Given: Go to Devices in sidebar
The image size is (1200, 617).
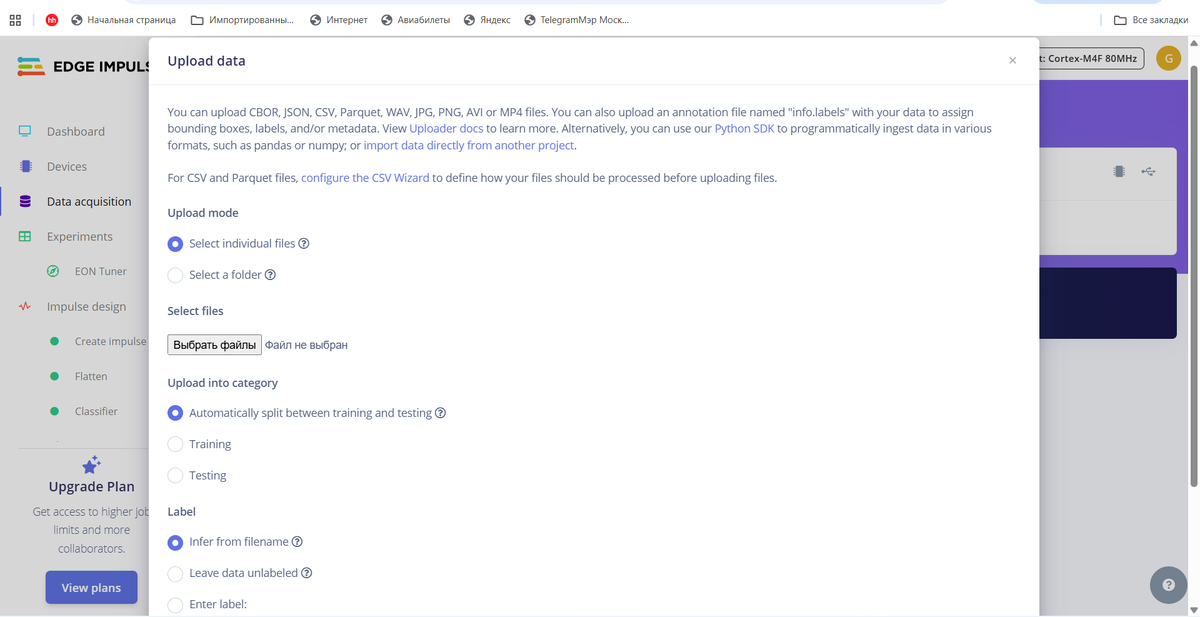Looking at the screenshot, I should [x=67, y=166].
